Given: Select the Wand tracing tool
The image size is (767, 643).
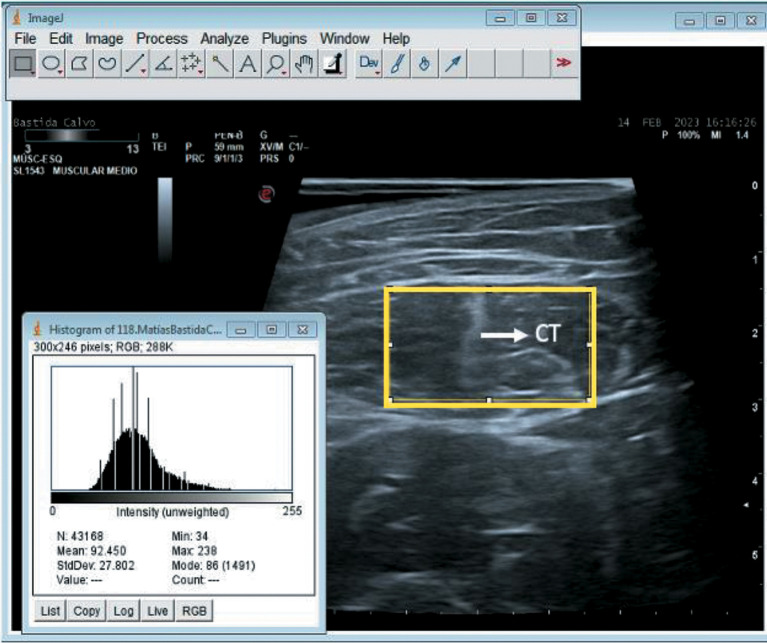Looking at the screenshot, I should [x=220, y=64].
